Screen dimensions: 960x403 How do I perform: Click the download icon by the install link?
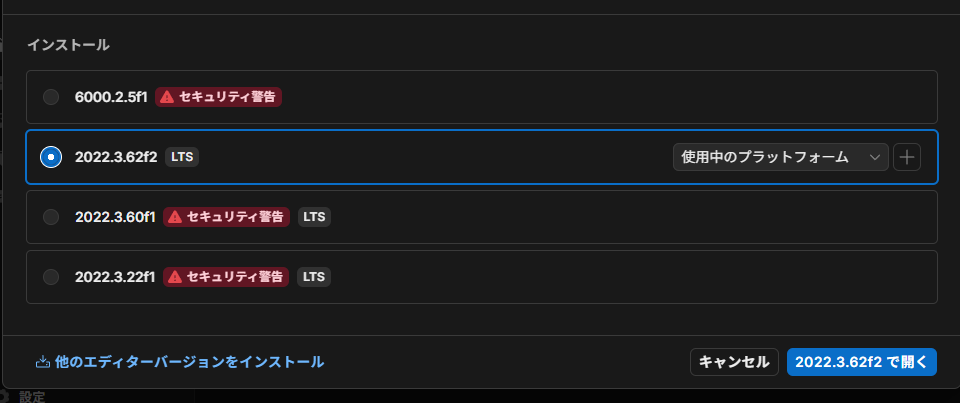pyautogui.click(x=43, y=362)
